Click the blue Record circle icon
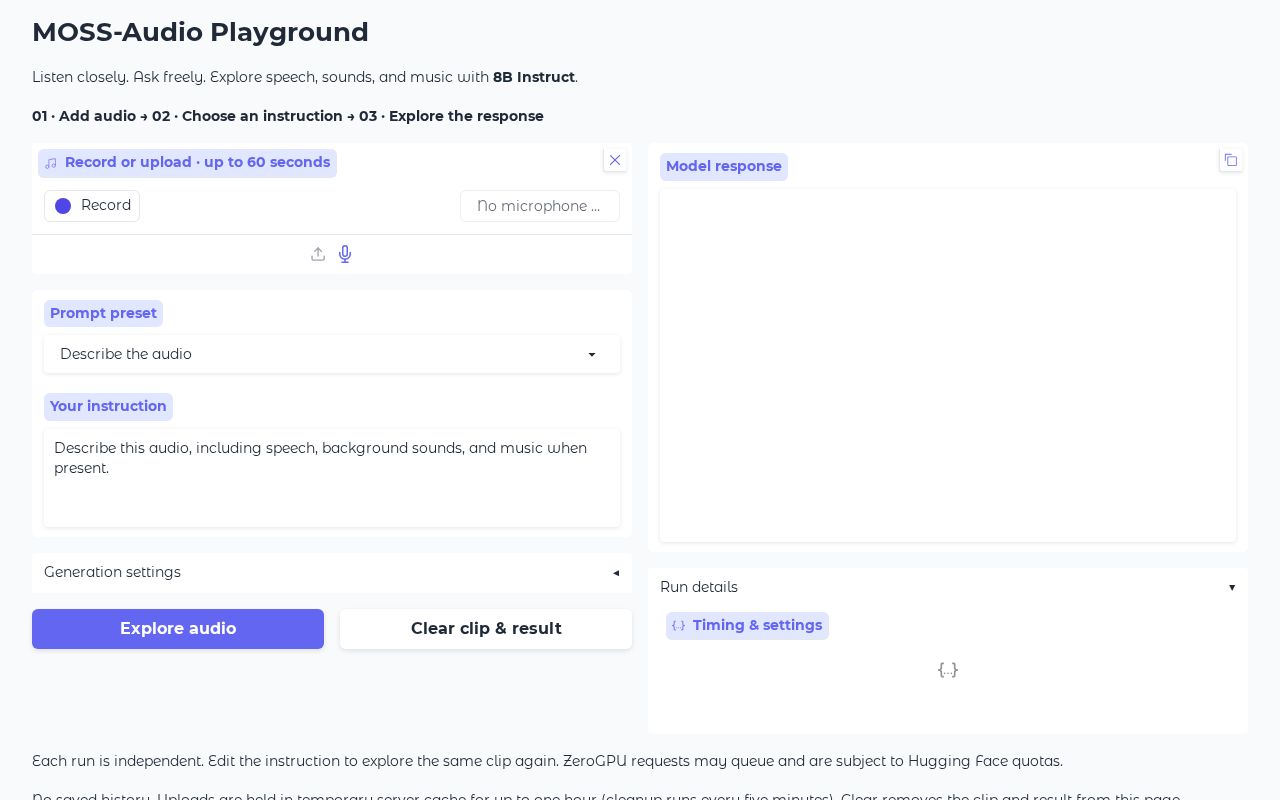Image resolution: width=1280 pixels, height=800 pixels. [x=63, y=206]
